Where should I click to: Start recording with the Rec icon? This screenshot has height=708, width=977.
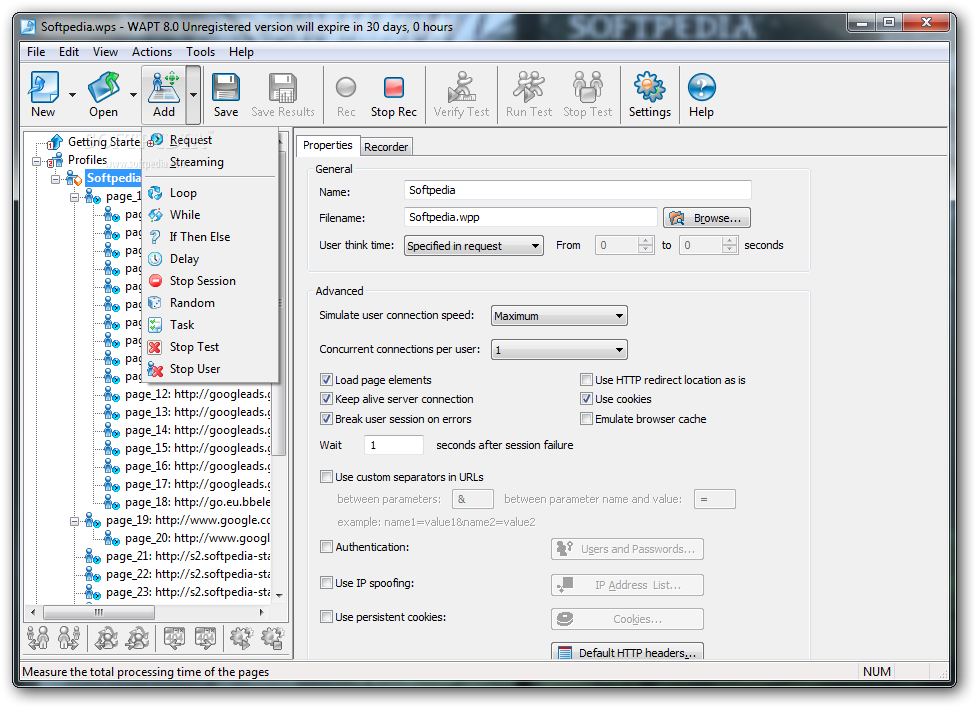coord(346,95)
